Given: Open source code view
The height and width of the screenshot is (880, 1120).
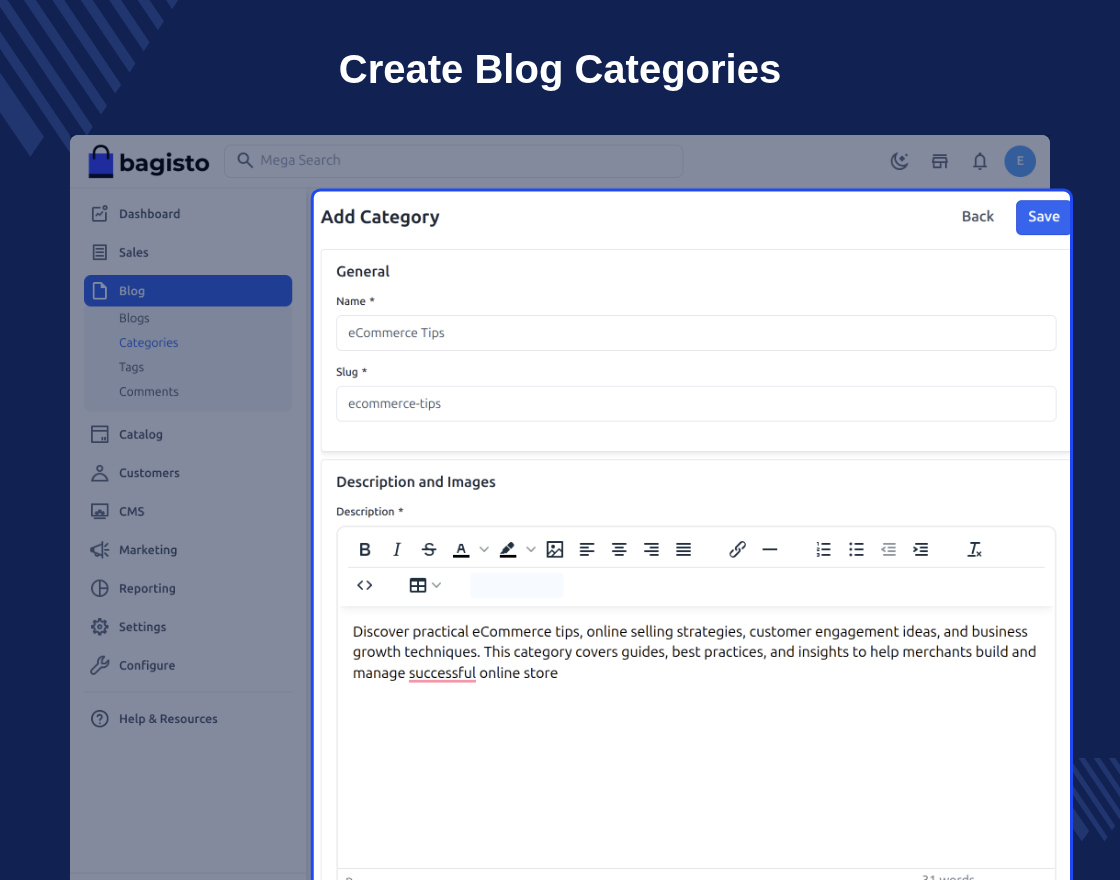Looking at the screenshot, I should (x=364, y=585).
